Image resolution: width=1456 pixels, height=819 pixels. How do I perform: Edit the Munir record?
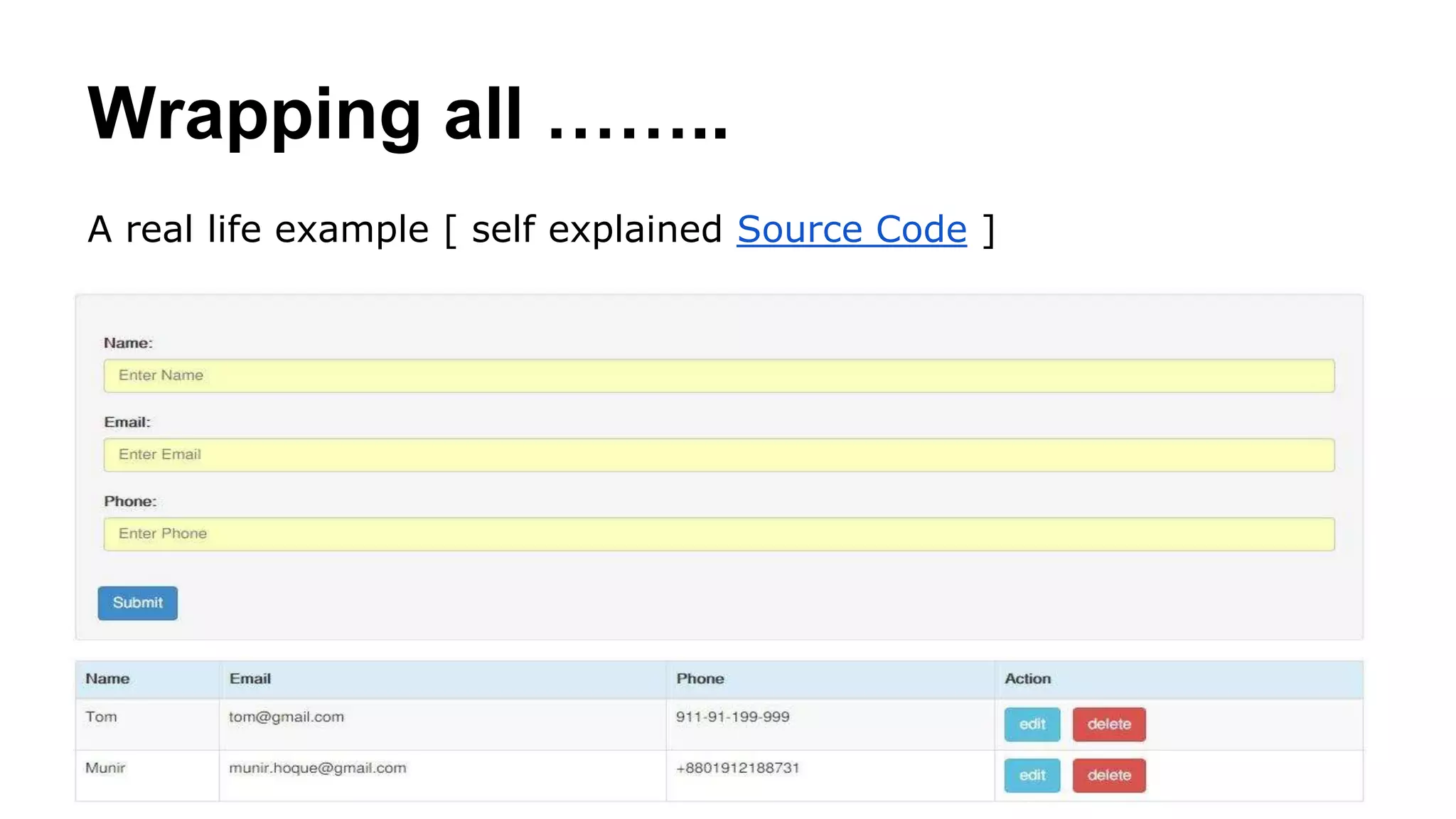point(1032,776)
